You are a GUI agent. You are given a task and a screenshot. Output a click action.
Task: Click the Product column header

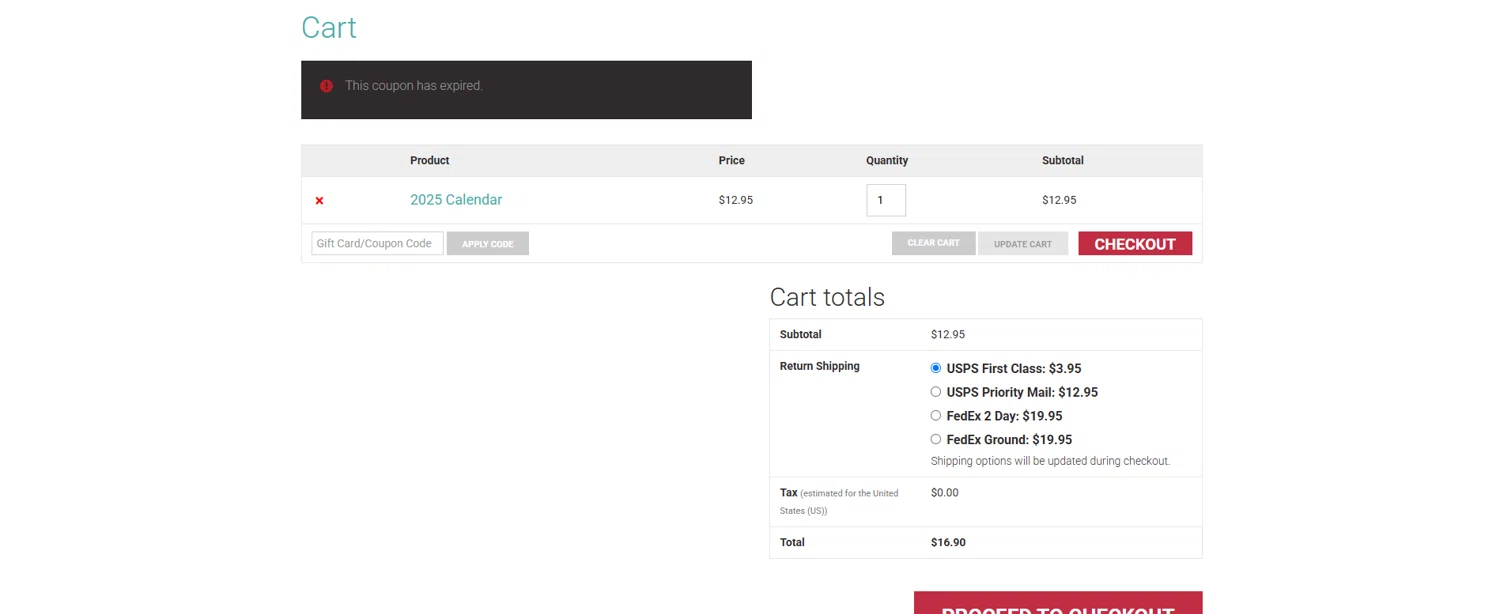(430, 160)
